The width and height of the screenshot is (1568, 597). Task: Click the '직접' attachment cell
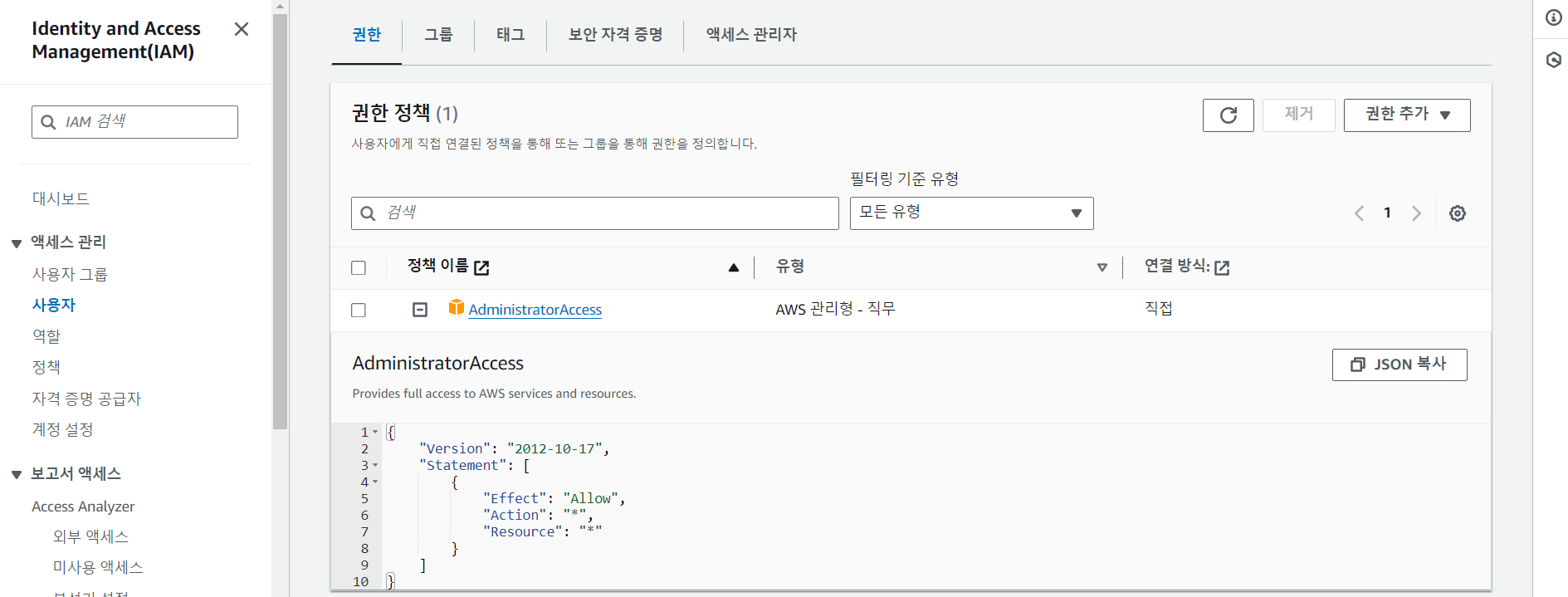[x=1159, y=309]
